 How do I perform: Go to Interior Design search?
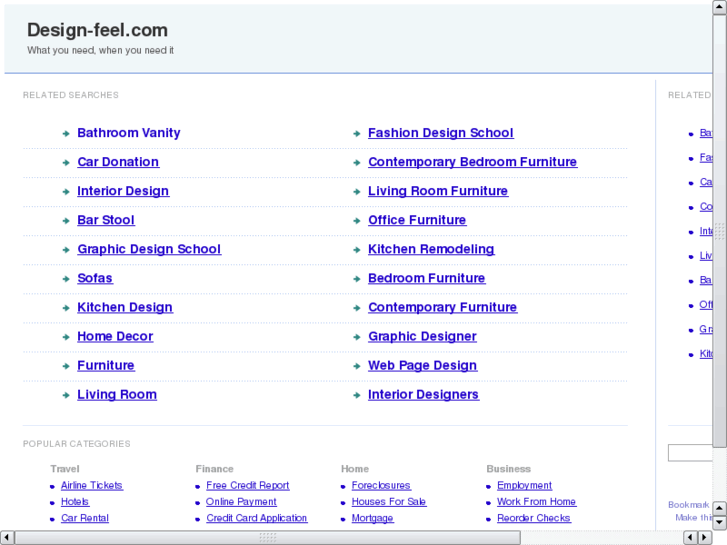pos(123,191)
